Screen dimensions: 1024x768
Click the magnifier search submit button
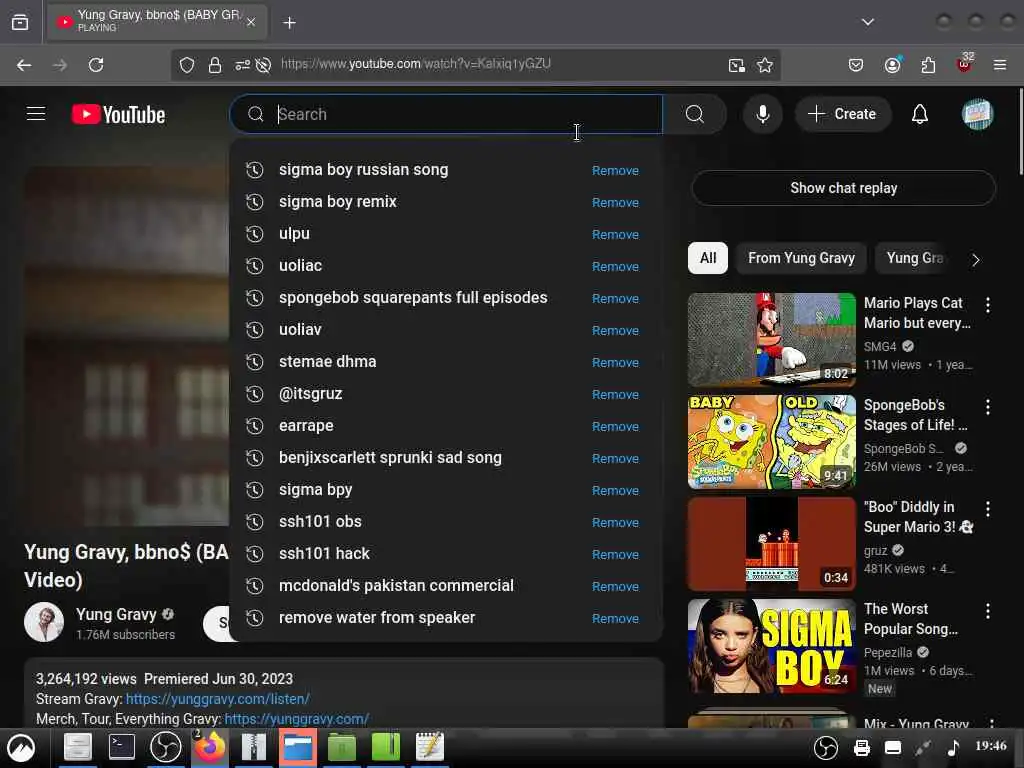[695, 114]
